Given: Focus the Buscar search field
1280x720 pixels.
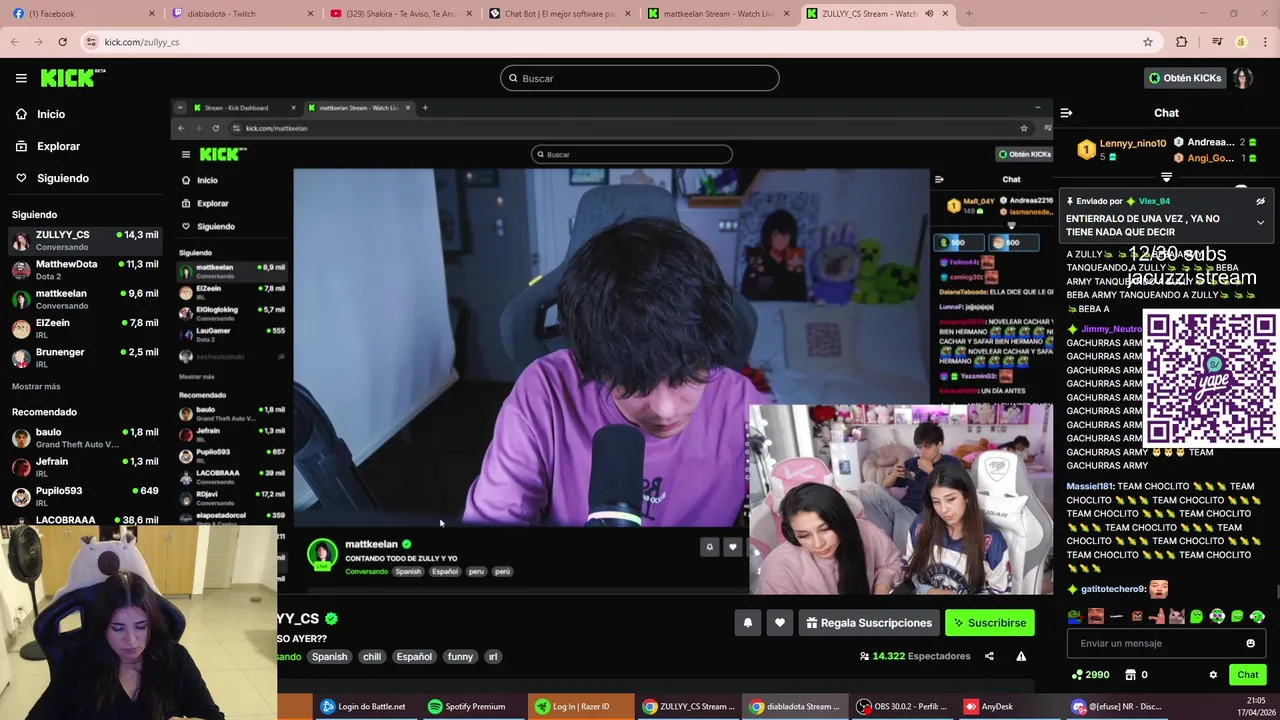Looking at the screenshot, I should [640, 78].
